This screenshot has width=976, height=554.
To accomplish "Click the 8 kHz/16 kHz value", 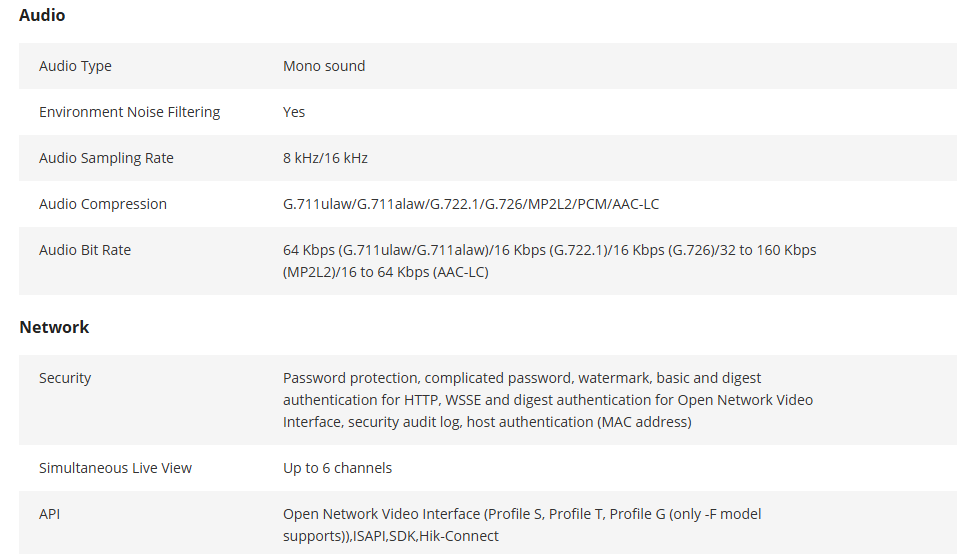I will 326,158.
